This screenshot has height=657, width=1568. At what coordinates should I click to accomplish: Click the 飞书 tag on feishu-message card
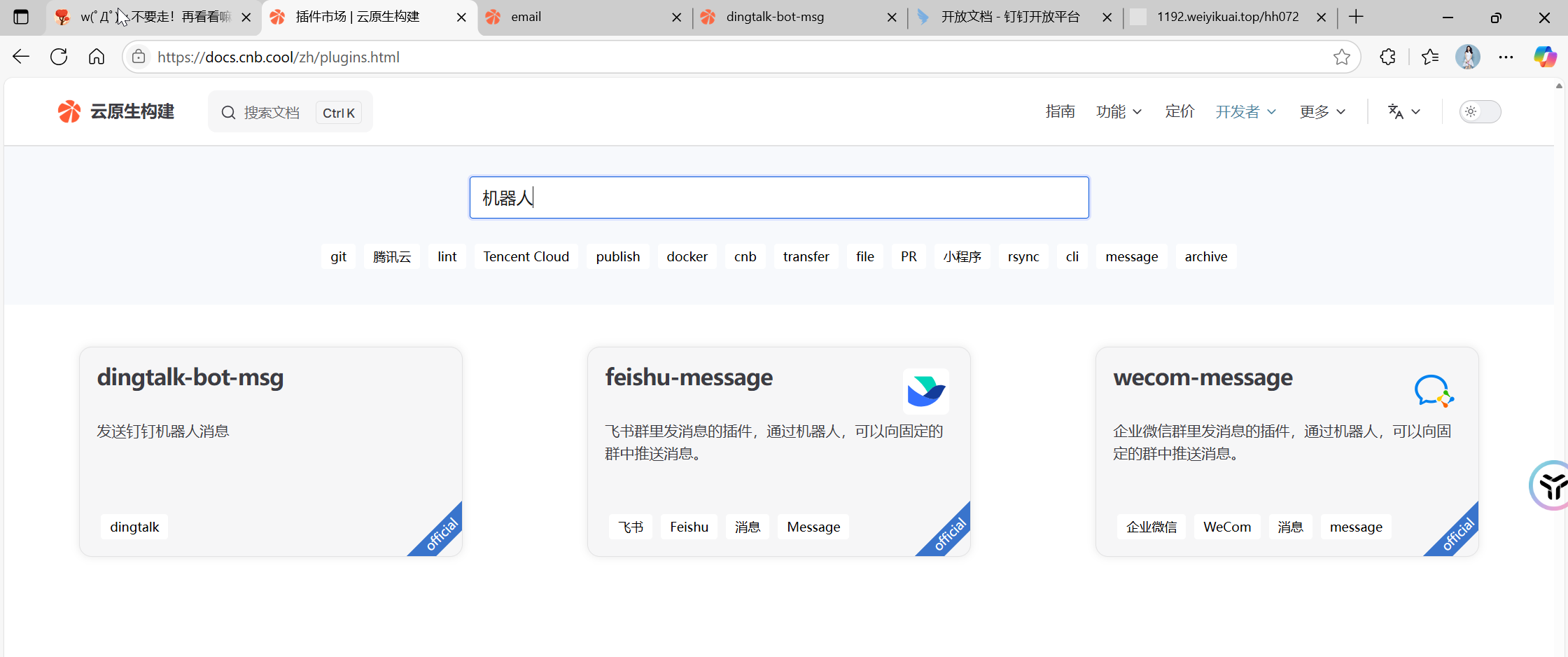point(631,527)
